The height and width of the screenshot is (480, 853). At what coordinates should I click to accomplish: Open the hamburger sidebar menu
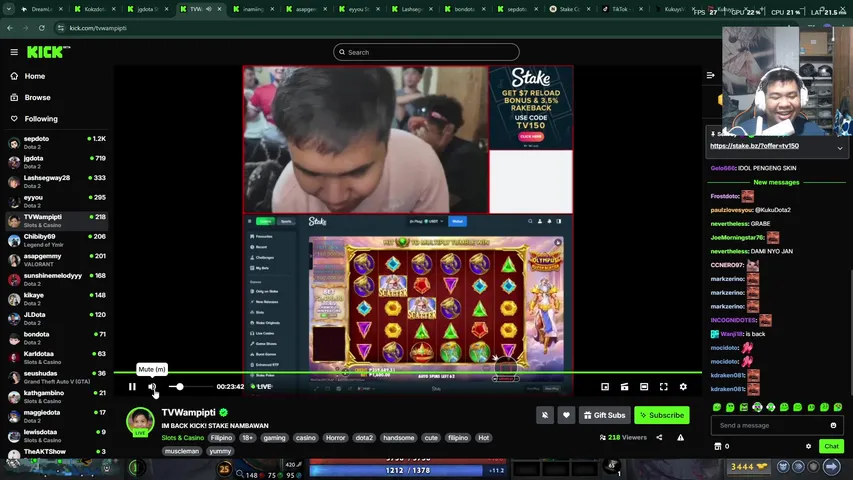point(14,52)
